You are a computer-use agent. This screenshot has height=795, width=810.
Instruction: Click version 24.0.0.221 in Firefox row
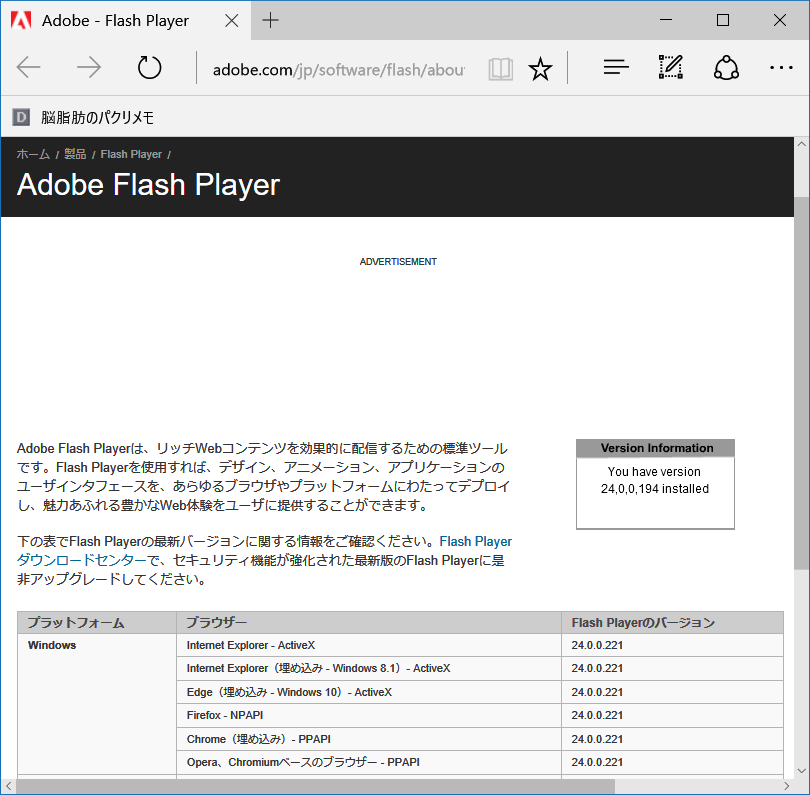pyautogui.click(x=597, y=715)
